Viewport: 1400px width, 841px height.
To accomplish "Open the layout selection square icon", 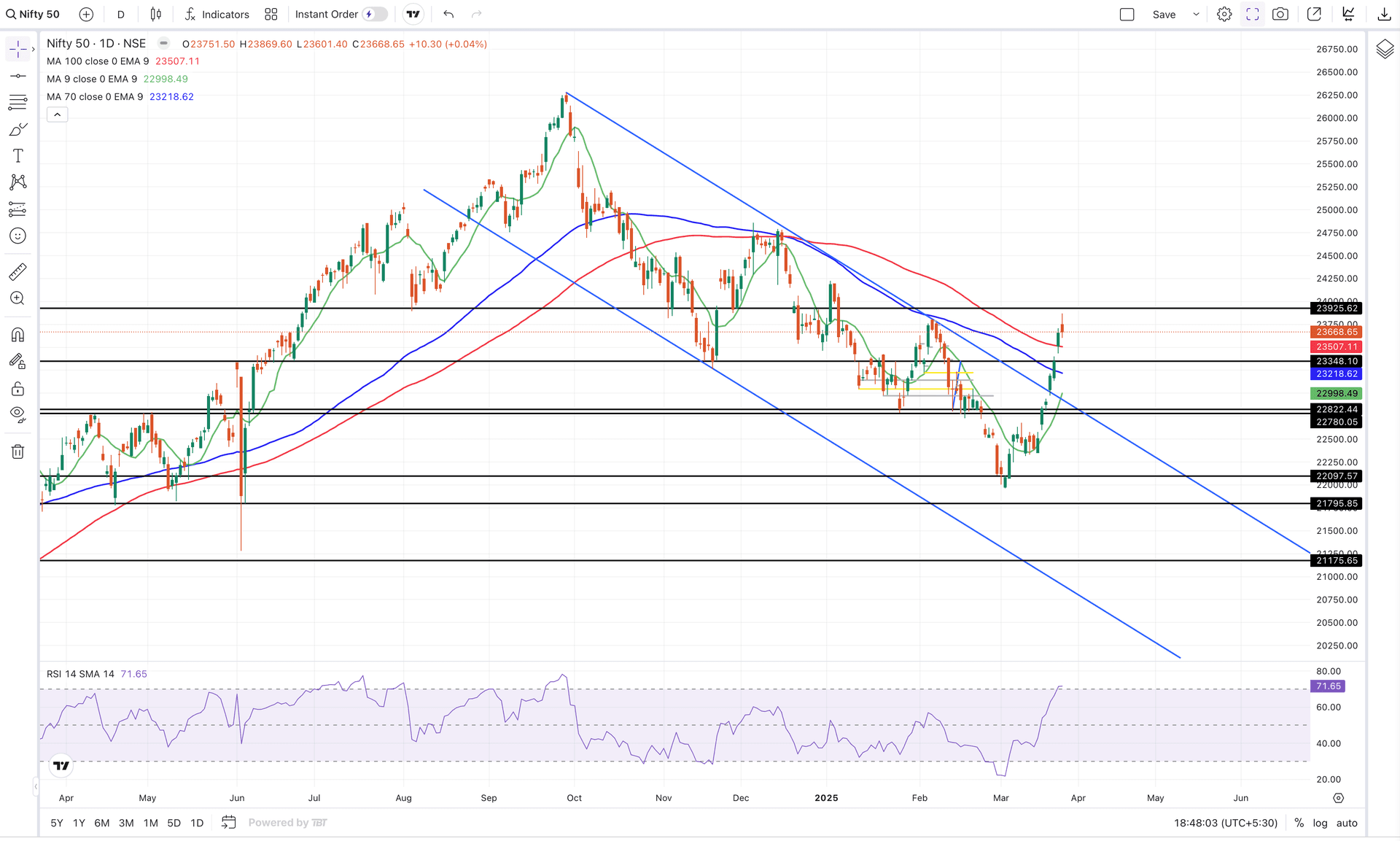I will pos(1127,15).
